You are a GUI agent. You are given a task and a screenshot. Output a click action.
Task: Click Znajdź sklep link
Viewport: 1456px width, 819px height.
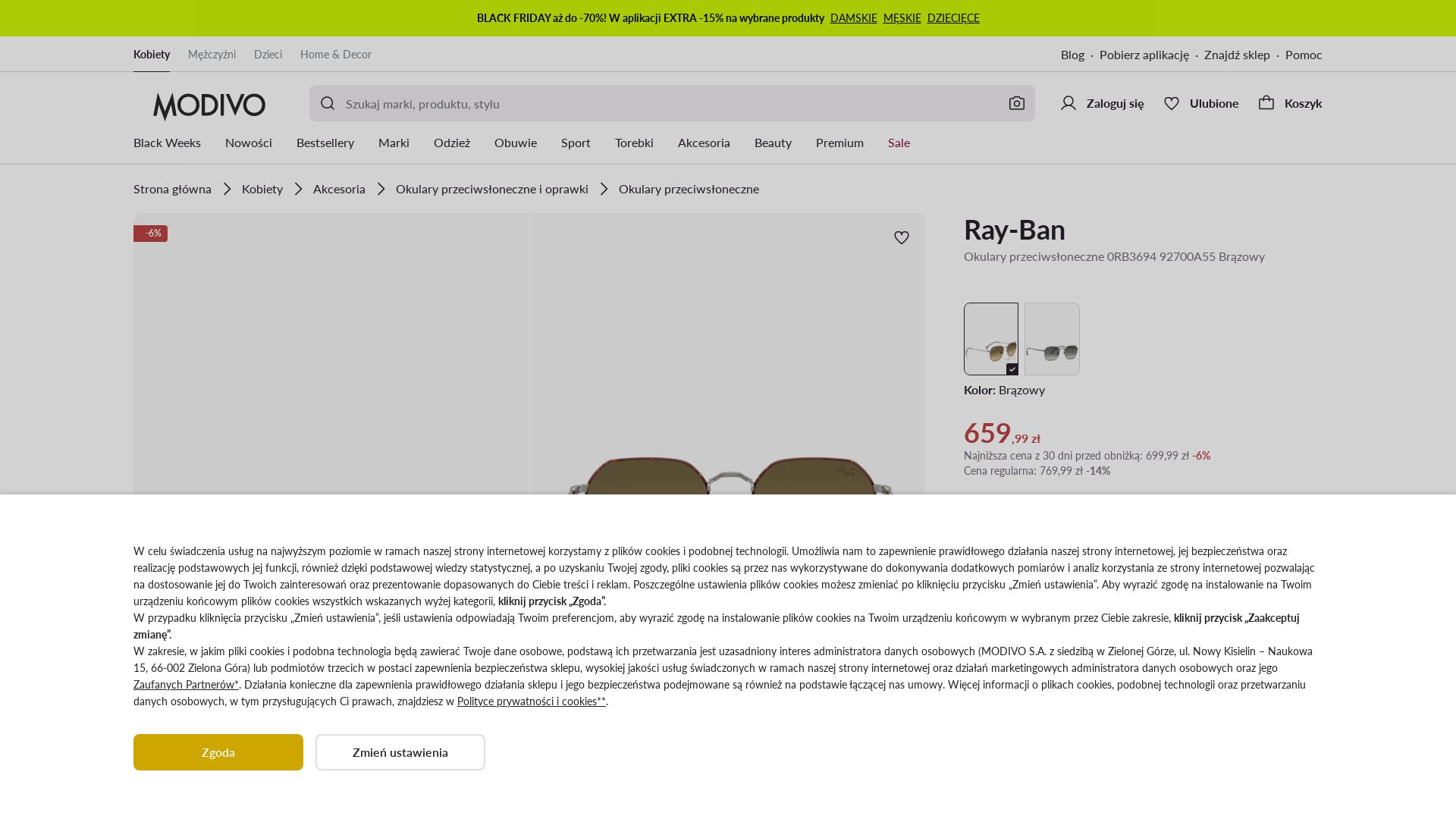(1237, 55)
